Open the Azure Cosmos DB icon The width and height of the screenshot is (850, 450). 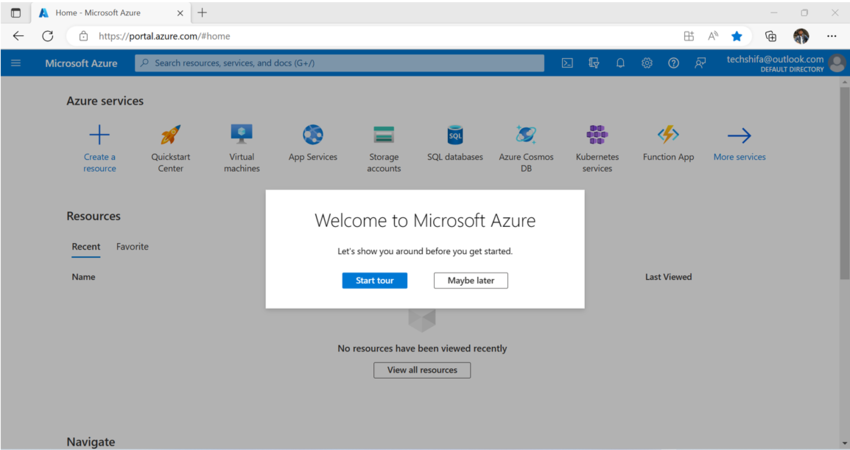526,135
